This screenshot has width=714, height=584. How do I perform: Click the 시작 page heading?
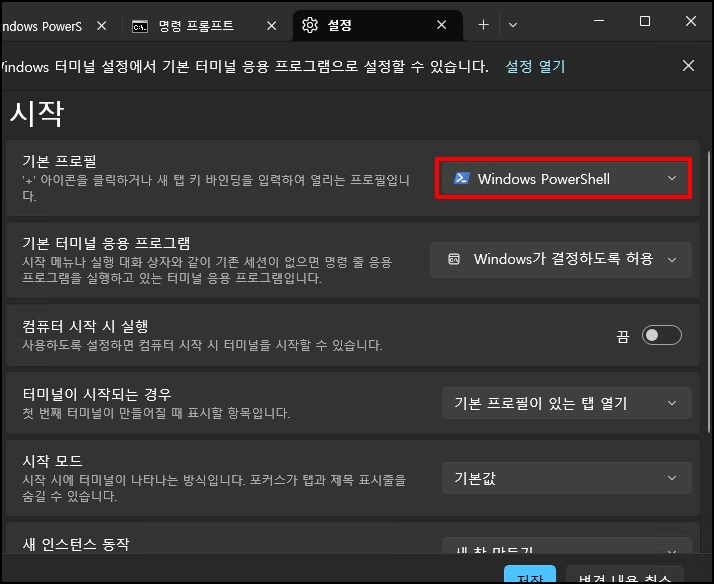(37, 113)
